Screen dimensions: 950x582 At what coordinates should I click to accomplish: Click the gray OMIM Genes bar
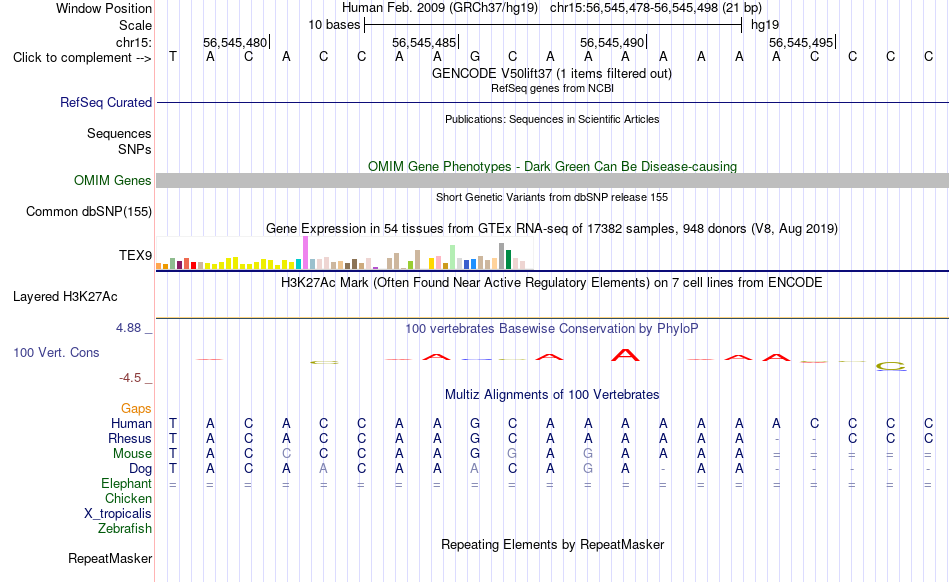553,180
